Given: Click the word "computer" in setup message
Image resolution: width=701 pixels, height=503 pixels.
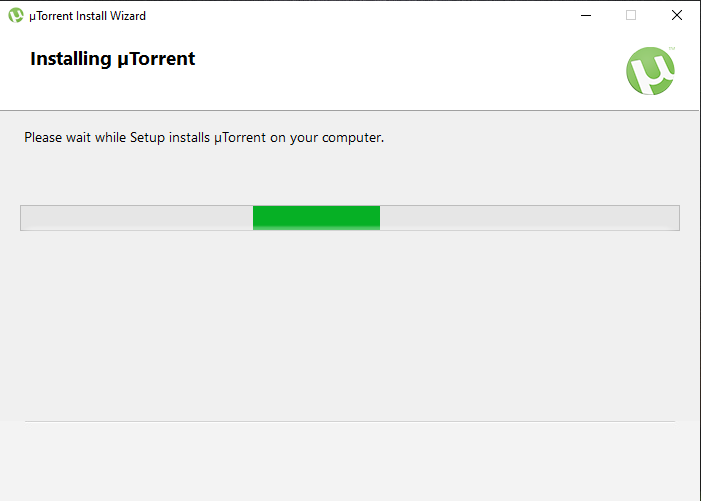Looking at the screenshot, I should click(x=351, y=138).
